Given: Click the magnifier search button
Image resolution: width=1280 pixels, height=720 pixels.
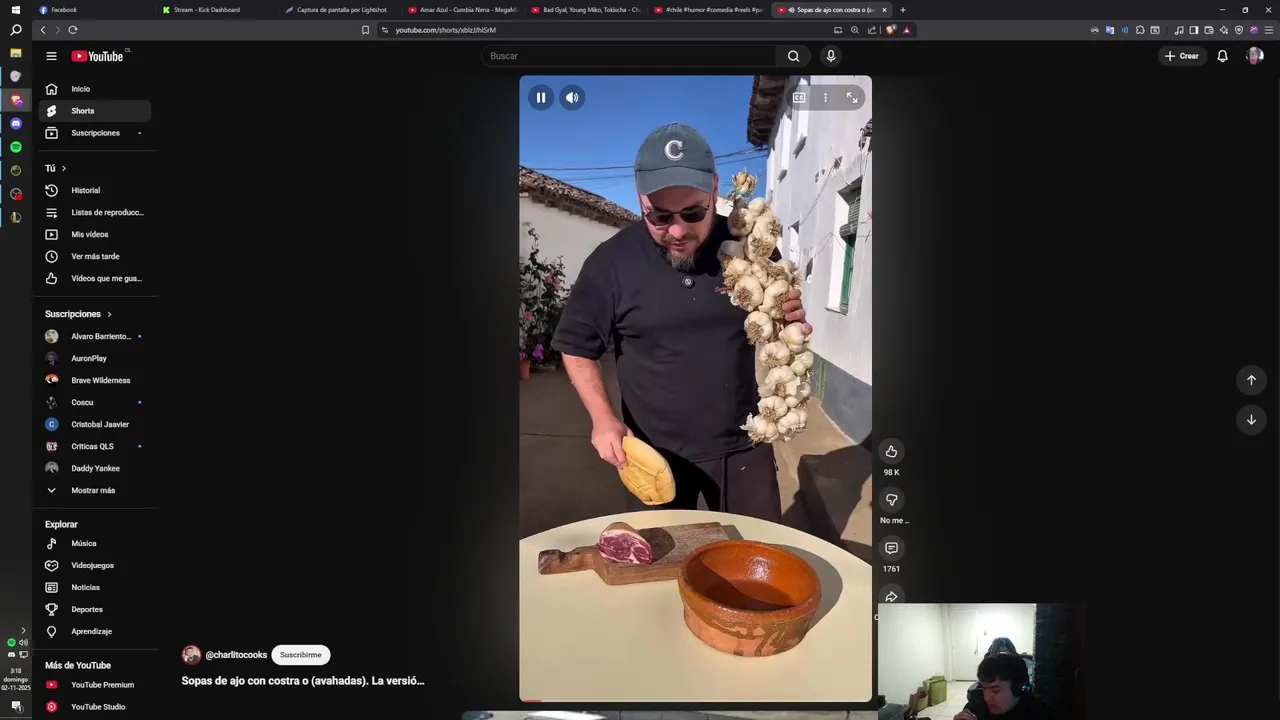Looking at the screenshot, I should [793, 56].
